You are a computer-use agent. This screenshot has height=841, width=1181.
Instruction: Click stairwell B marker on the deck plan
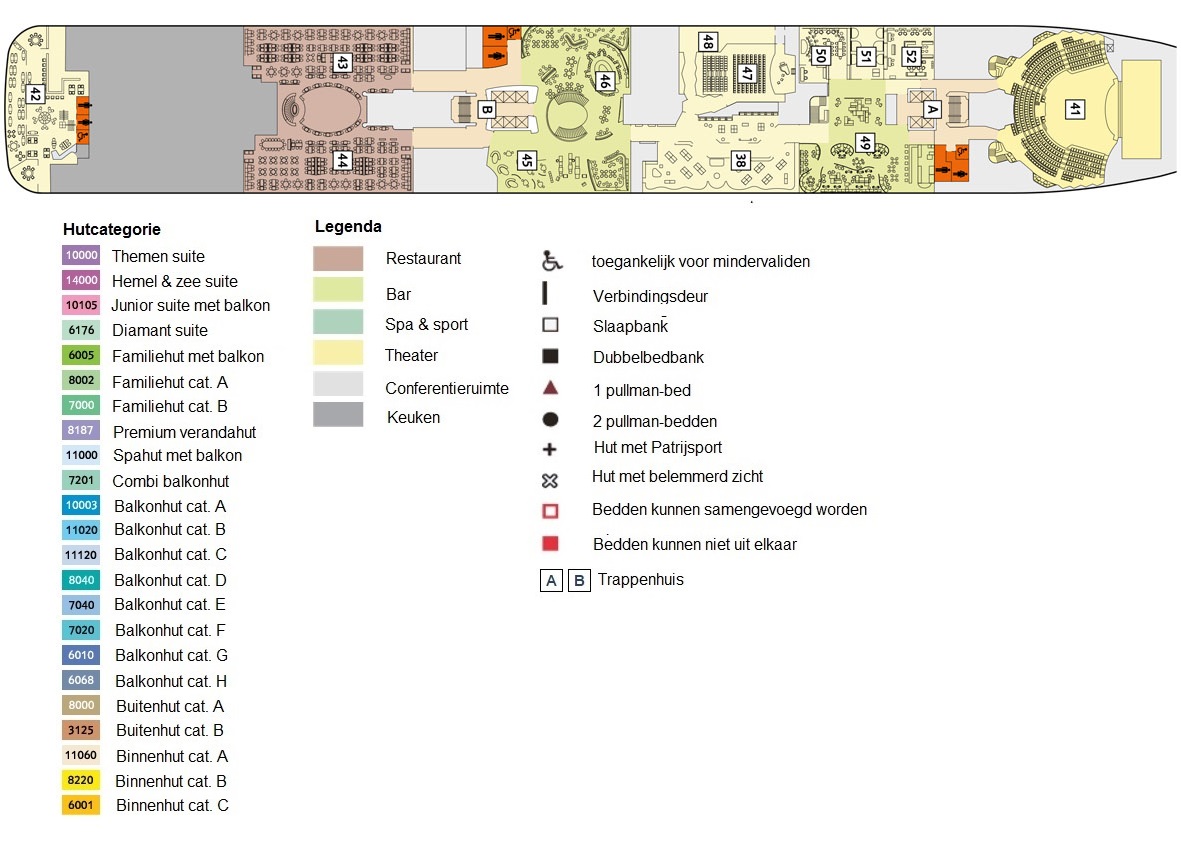click(488, 109)
